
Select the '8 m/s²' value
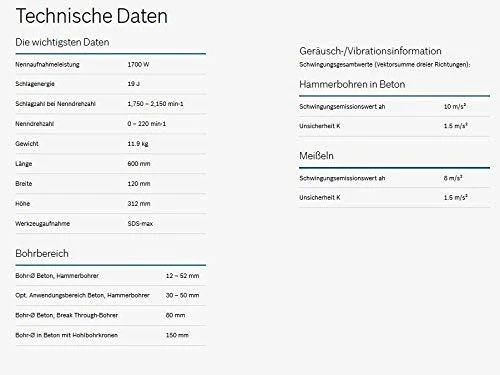tap(453, 178)
